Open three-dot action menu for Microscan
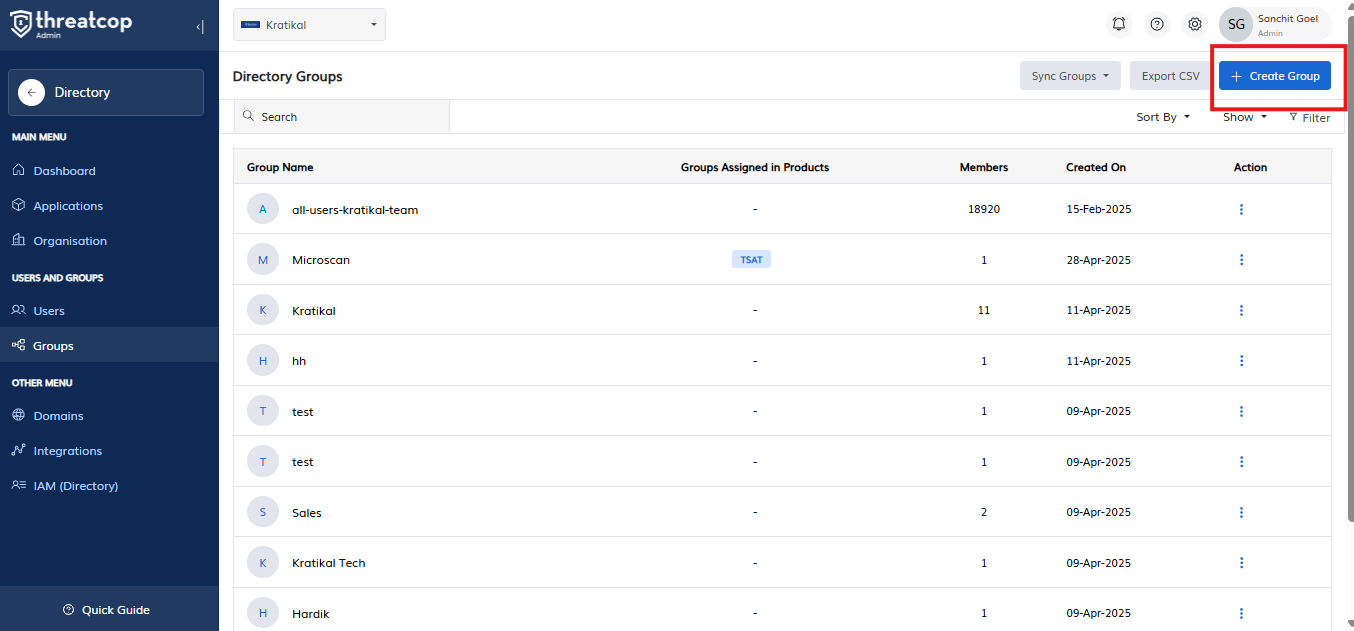 click(1241, 260)
